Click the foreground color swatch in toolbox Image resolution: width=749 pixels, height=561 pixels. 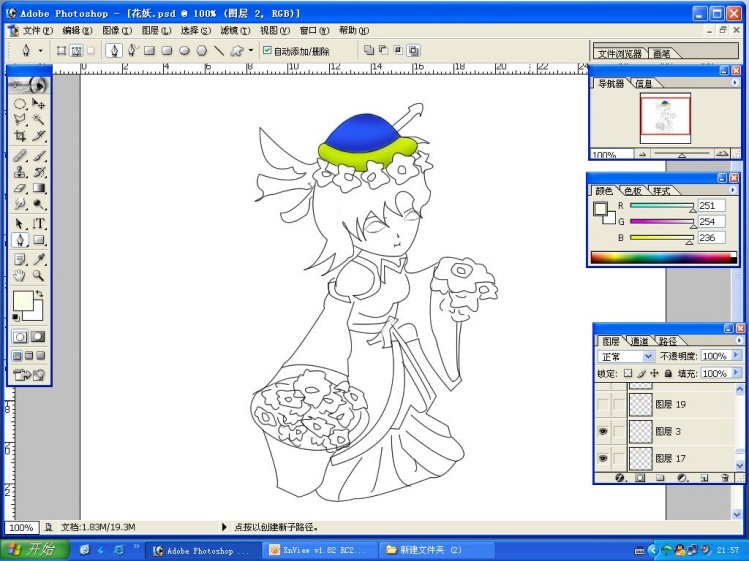22,301
